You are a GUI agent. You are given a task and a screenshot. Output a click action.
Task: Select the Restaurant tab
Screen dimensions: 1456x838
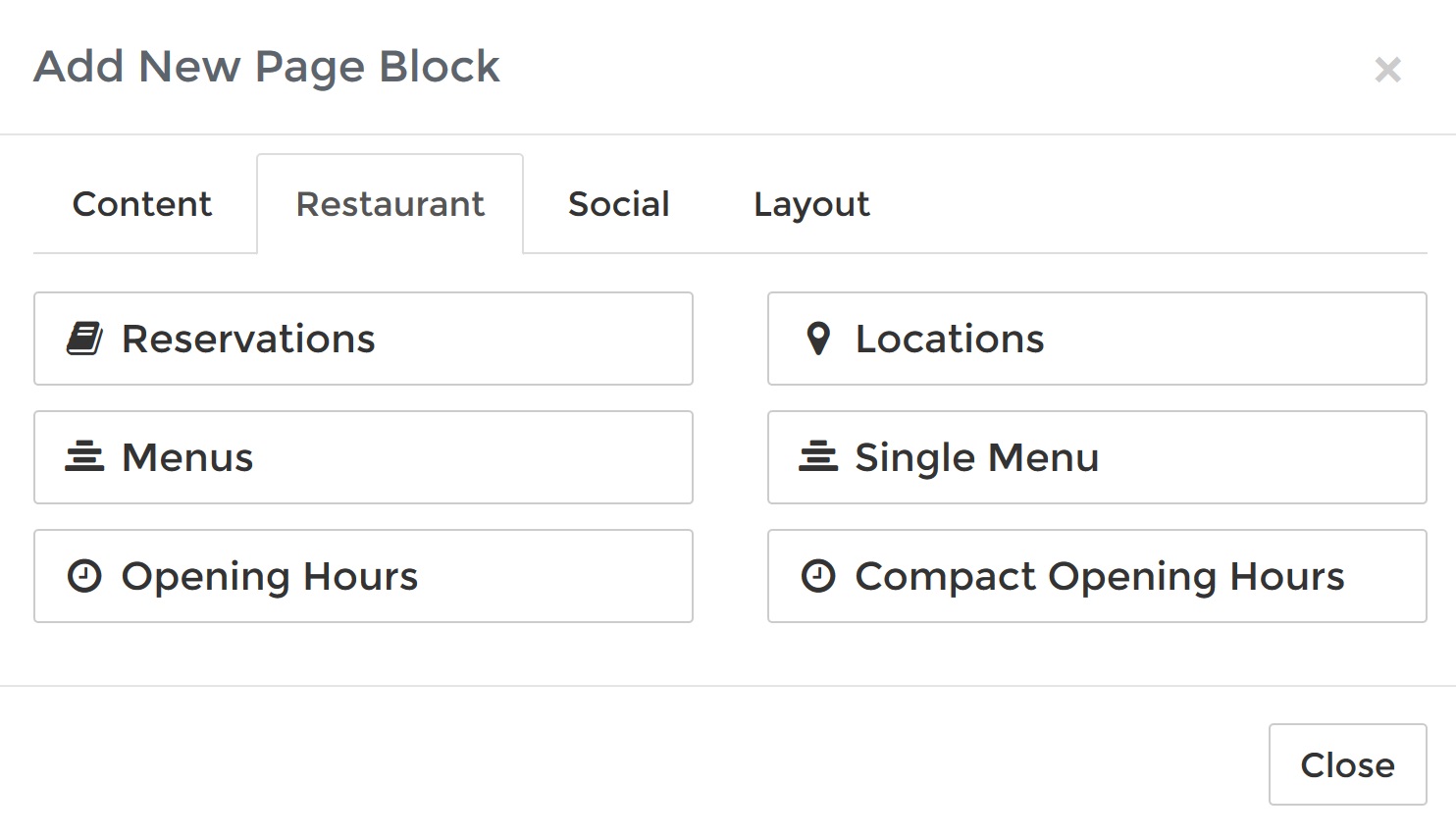(x=390, y=204)
